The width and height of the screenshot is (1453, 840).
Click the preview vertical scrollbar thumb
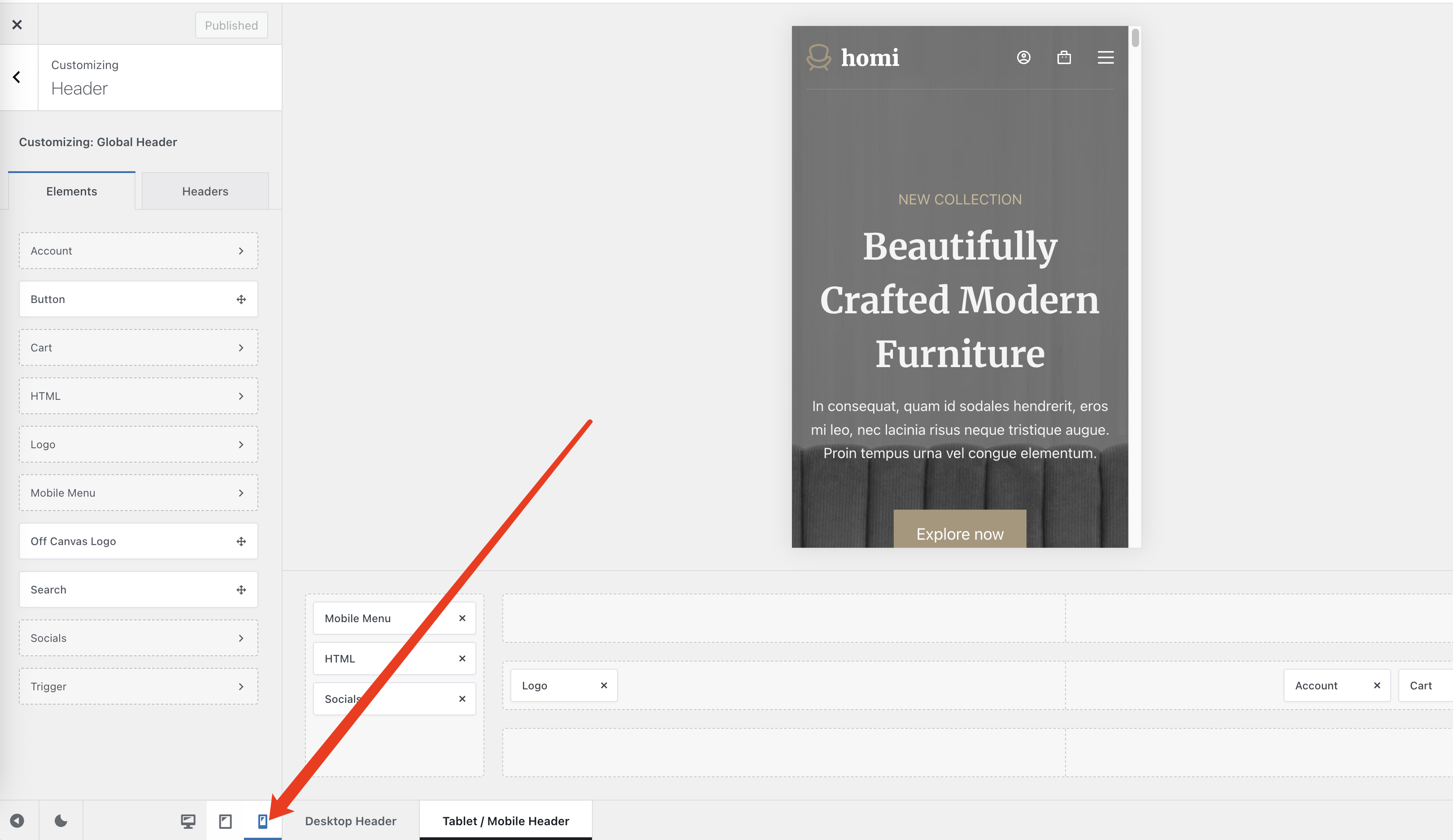click(x=1135, y=38)
